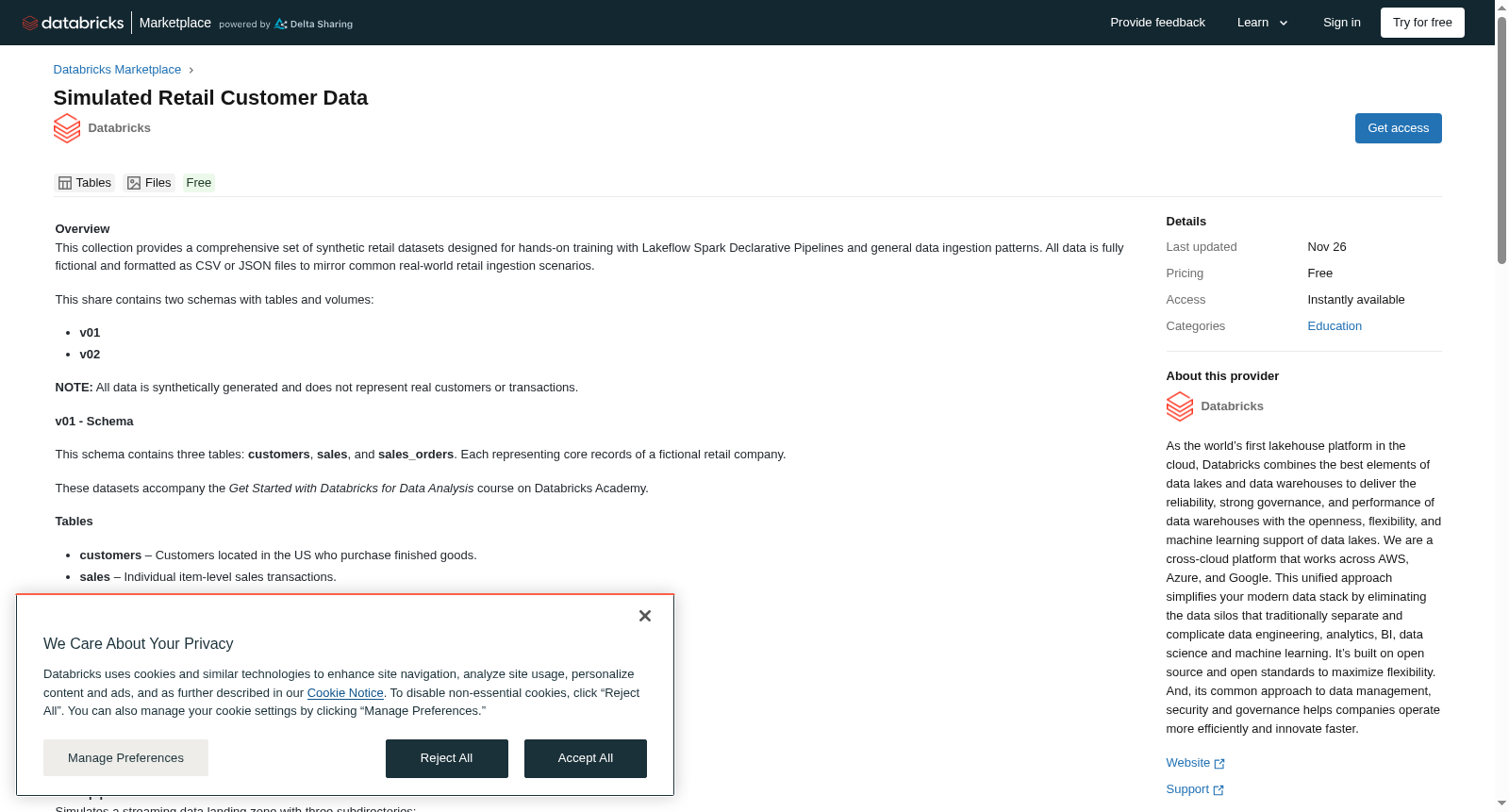Click the Overview heading

[82, 229]
